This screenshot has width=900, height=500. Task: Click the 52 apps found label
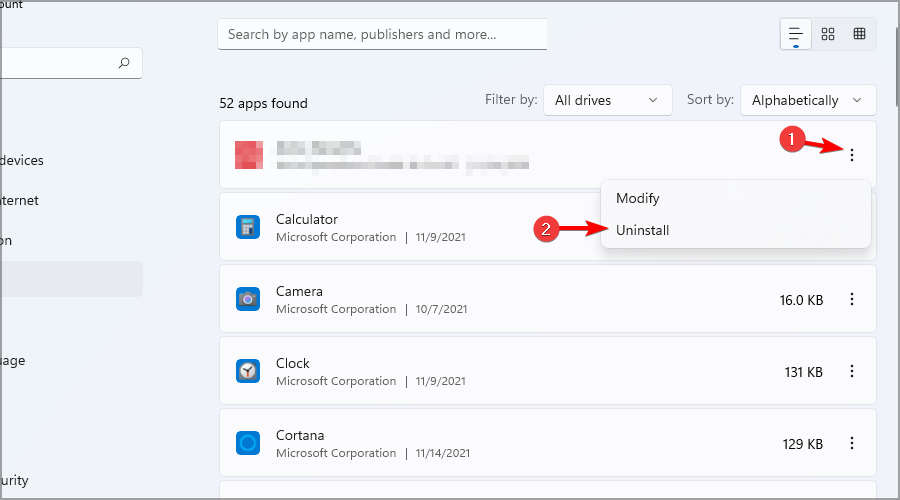[263, 103]
